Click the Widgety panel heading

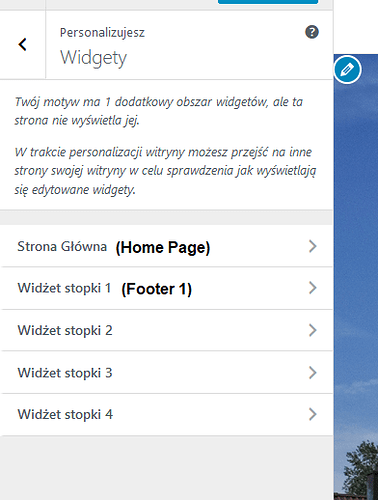93,58
